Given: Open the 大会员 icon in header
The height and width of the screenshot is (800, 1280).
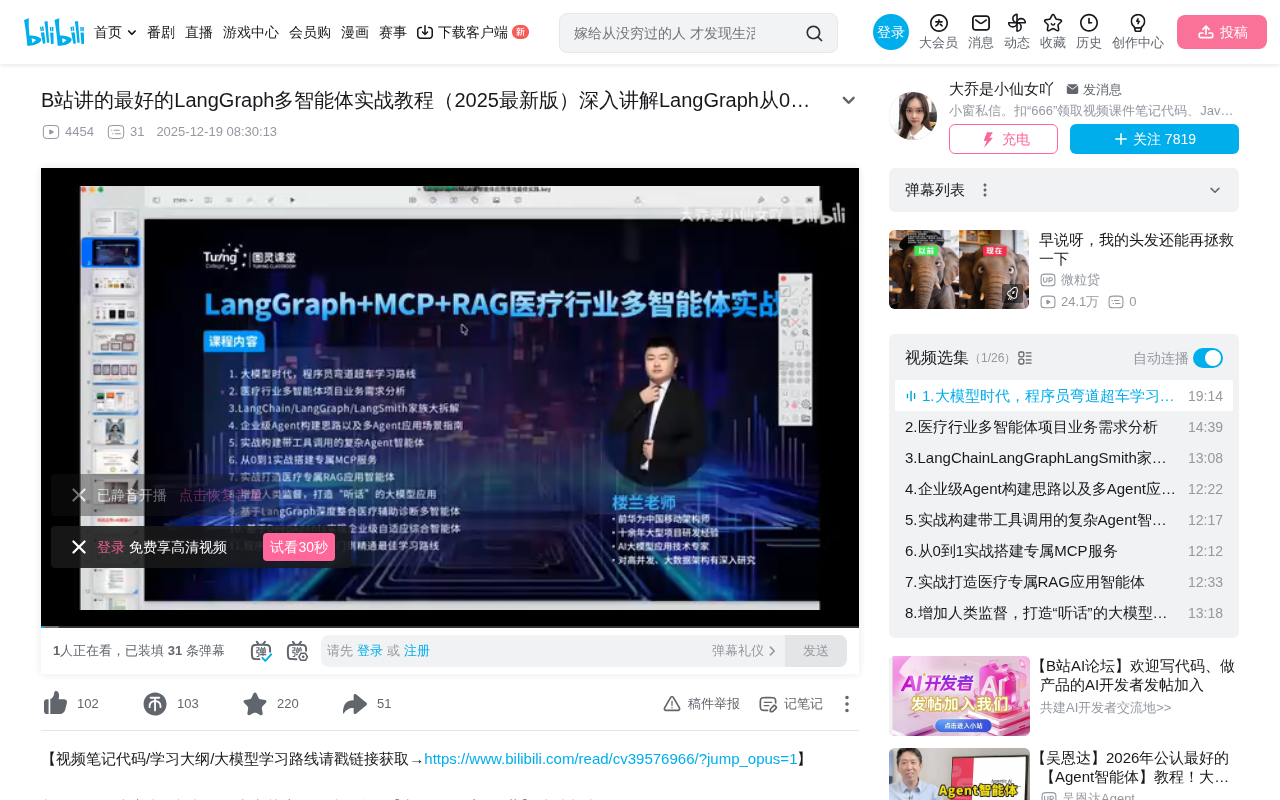Looking at the screenshot, I should pyautogui.click(x=938, y=32).
